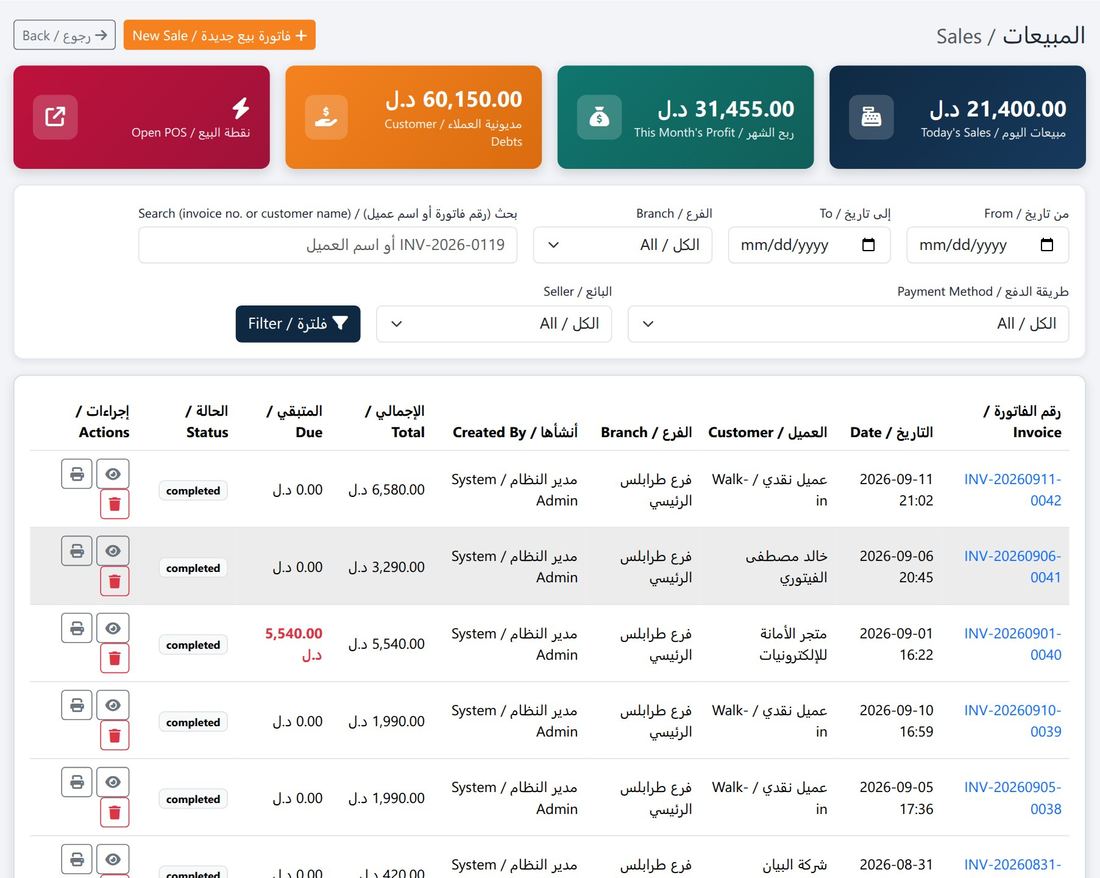Image resolution: width=1100 pixels, height=878 pixels.
Task: Expand the Branch dropdown filter
Action: coord(623,245)
